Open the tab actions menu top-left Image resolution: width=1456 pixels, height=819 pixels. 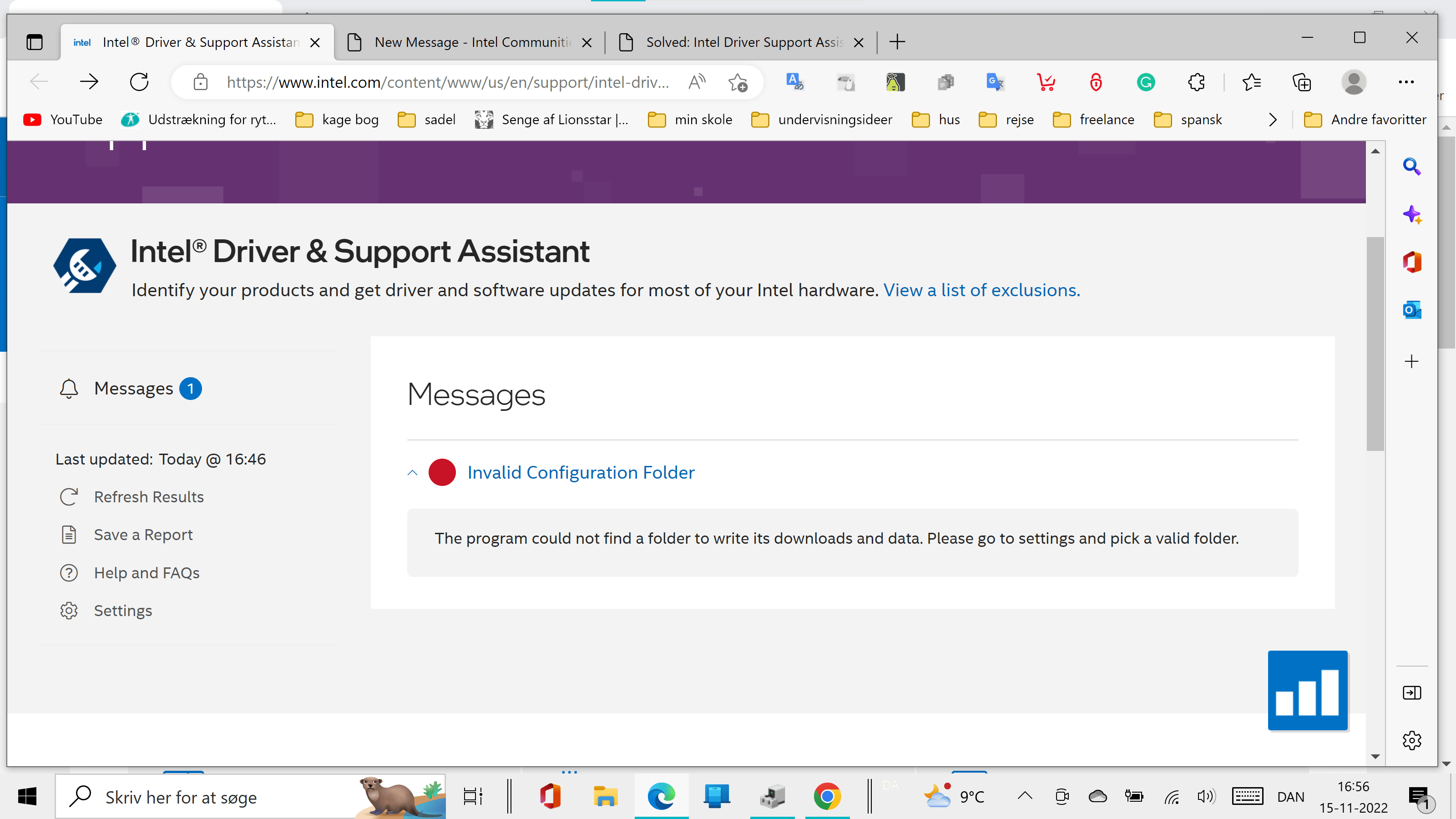pyautogui.click(x=35, y=41)
